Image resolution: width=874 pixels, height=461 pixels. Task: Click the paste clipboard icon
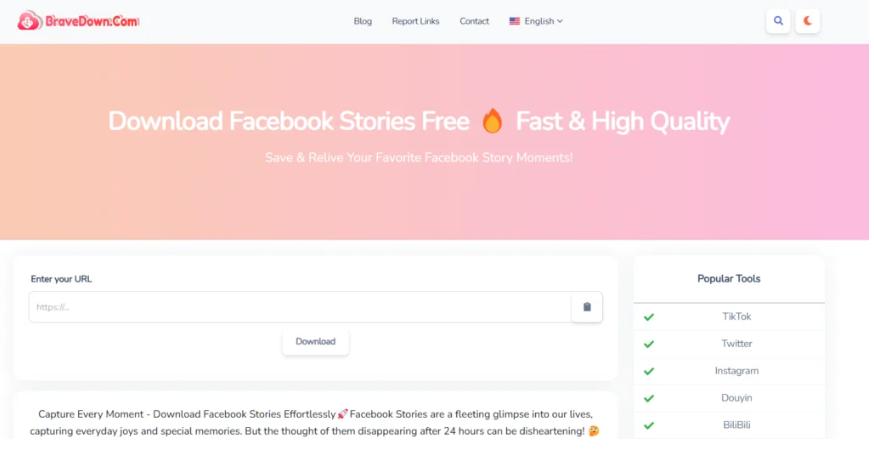coord(587,307)
